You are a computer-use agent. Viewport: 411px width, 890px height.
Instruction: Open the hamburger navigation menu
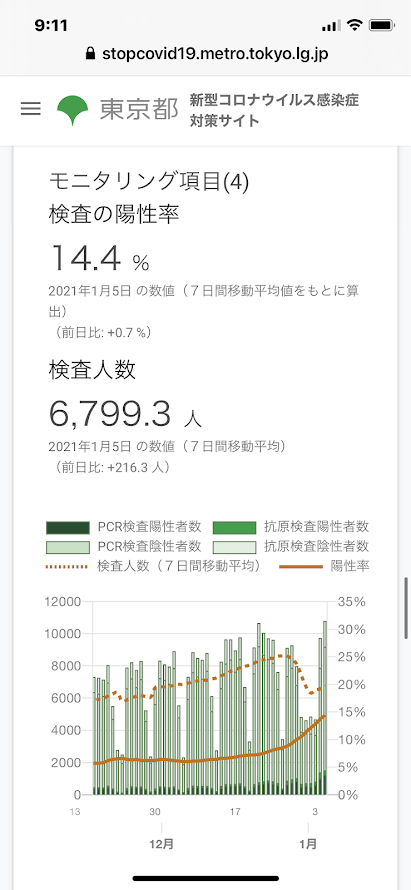click(31, 109)
